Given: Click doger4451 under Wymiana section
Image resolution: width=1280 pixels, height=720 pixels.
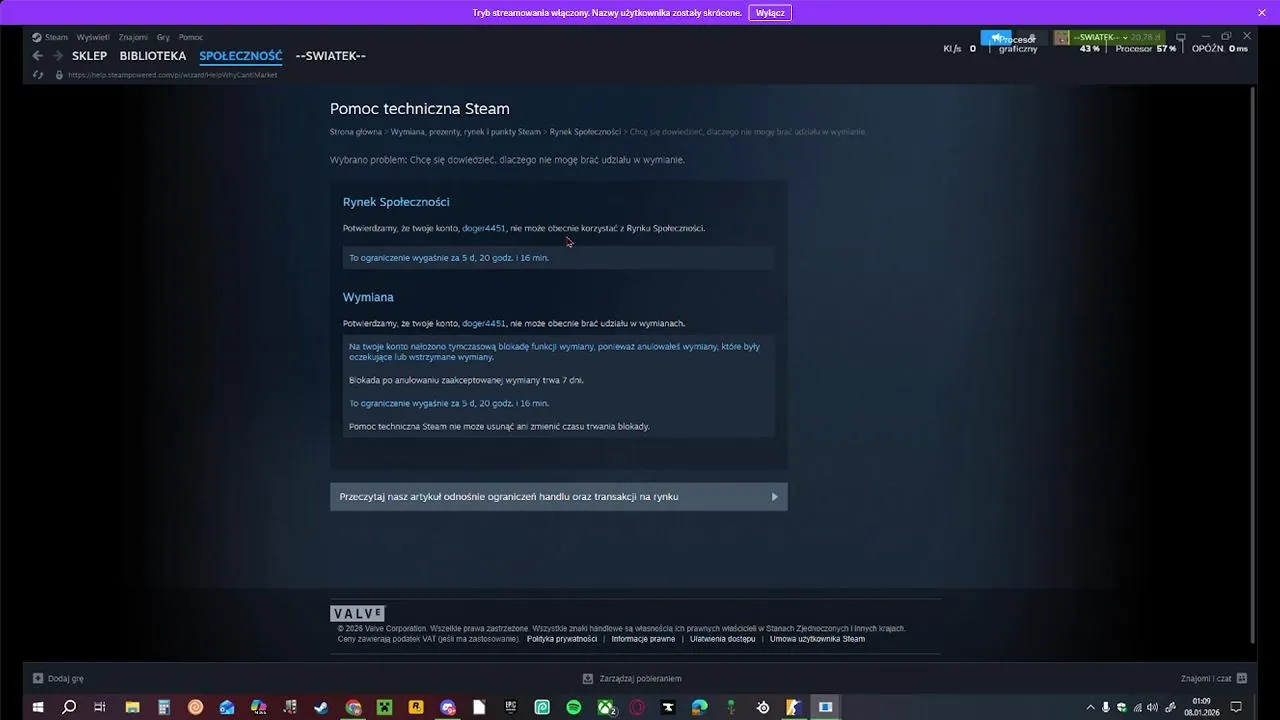Looking at the screenshot, I should click(x=484, y=323).
